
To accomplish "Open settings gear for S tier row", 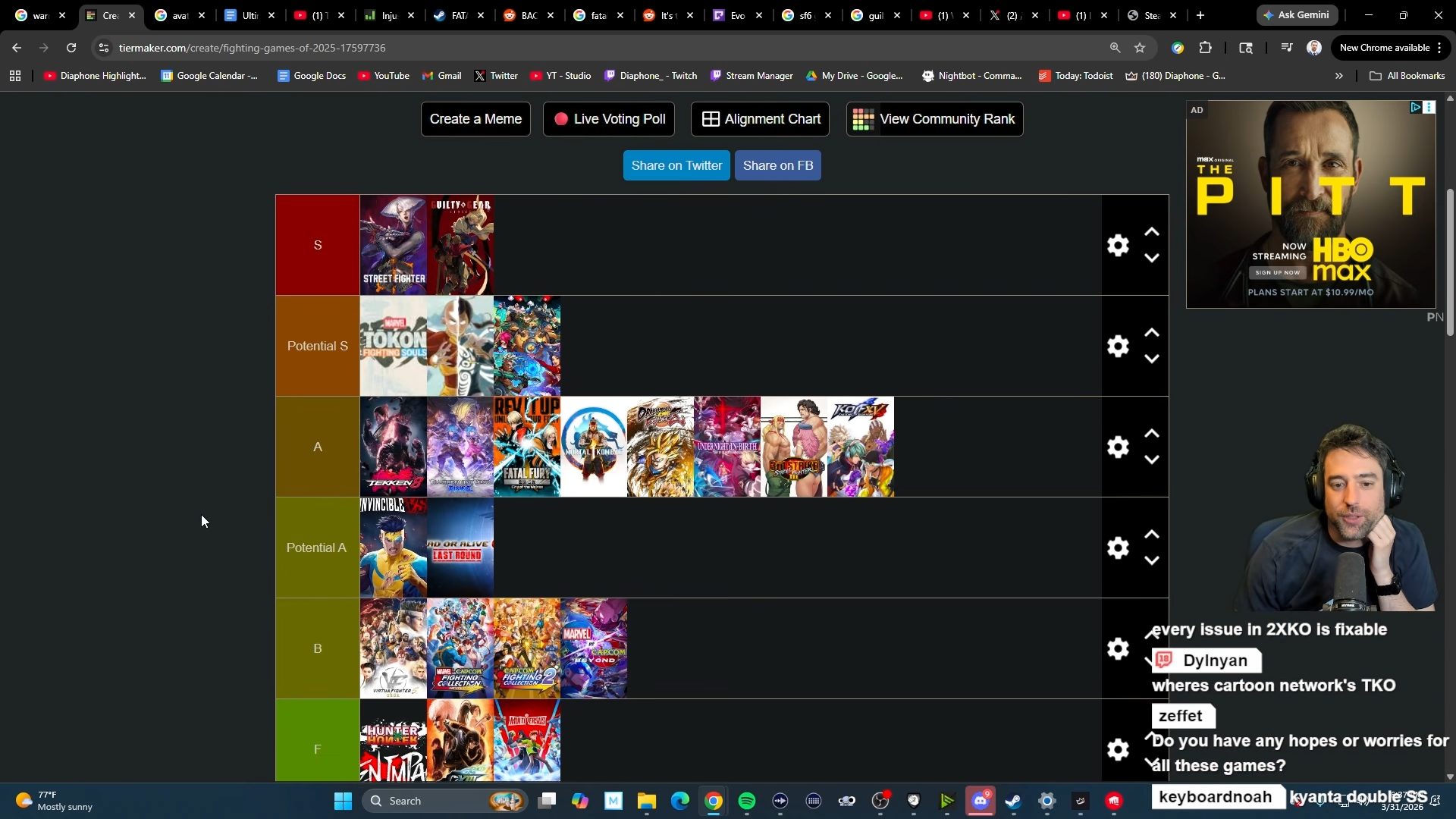I will [x=1118, y=245].
